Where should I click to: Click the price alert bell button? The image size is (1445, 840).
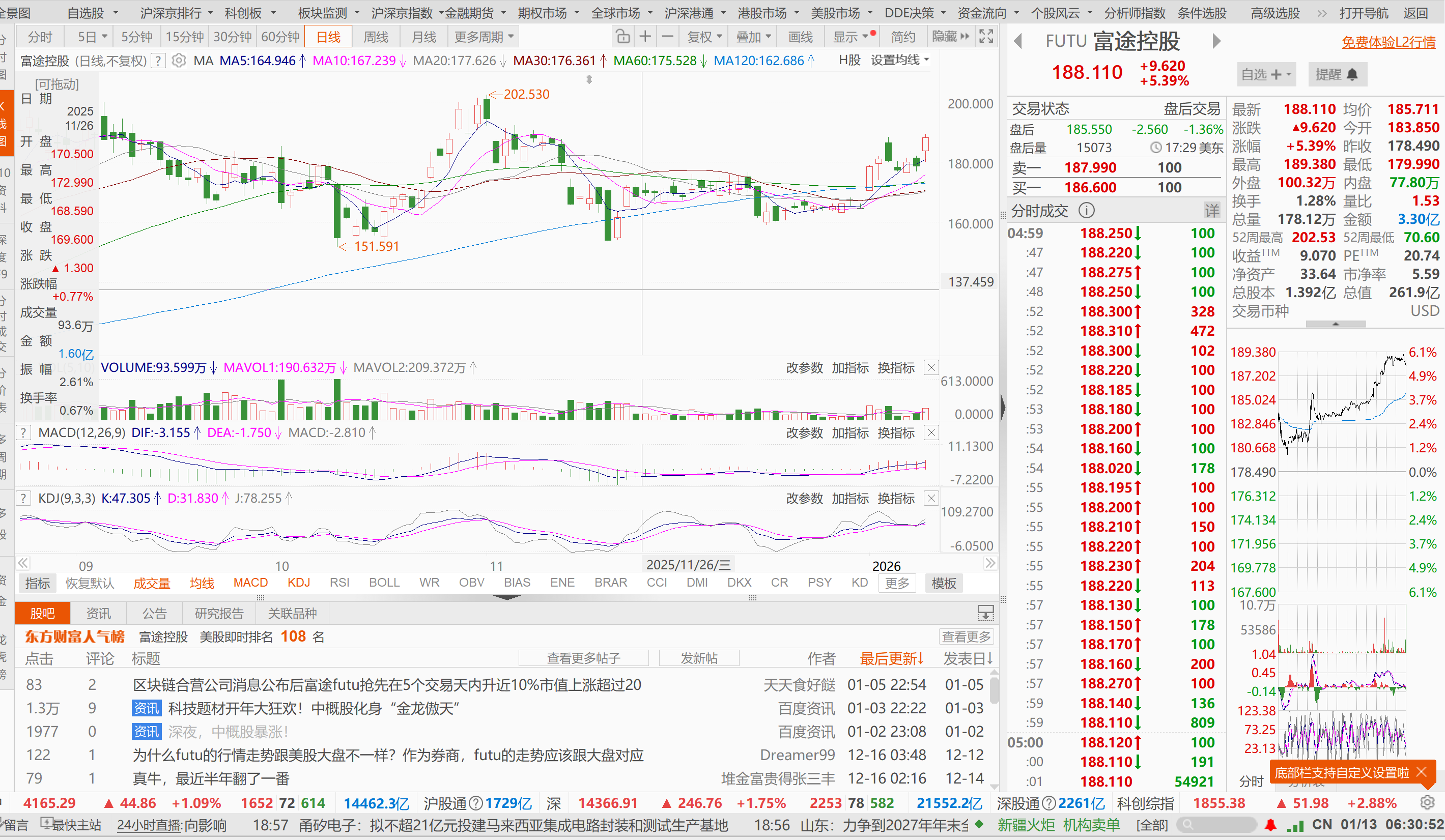tap(1337, 75)
